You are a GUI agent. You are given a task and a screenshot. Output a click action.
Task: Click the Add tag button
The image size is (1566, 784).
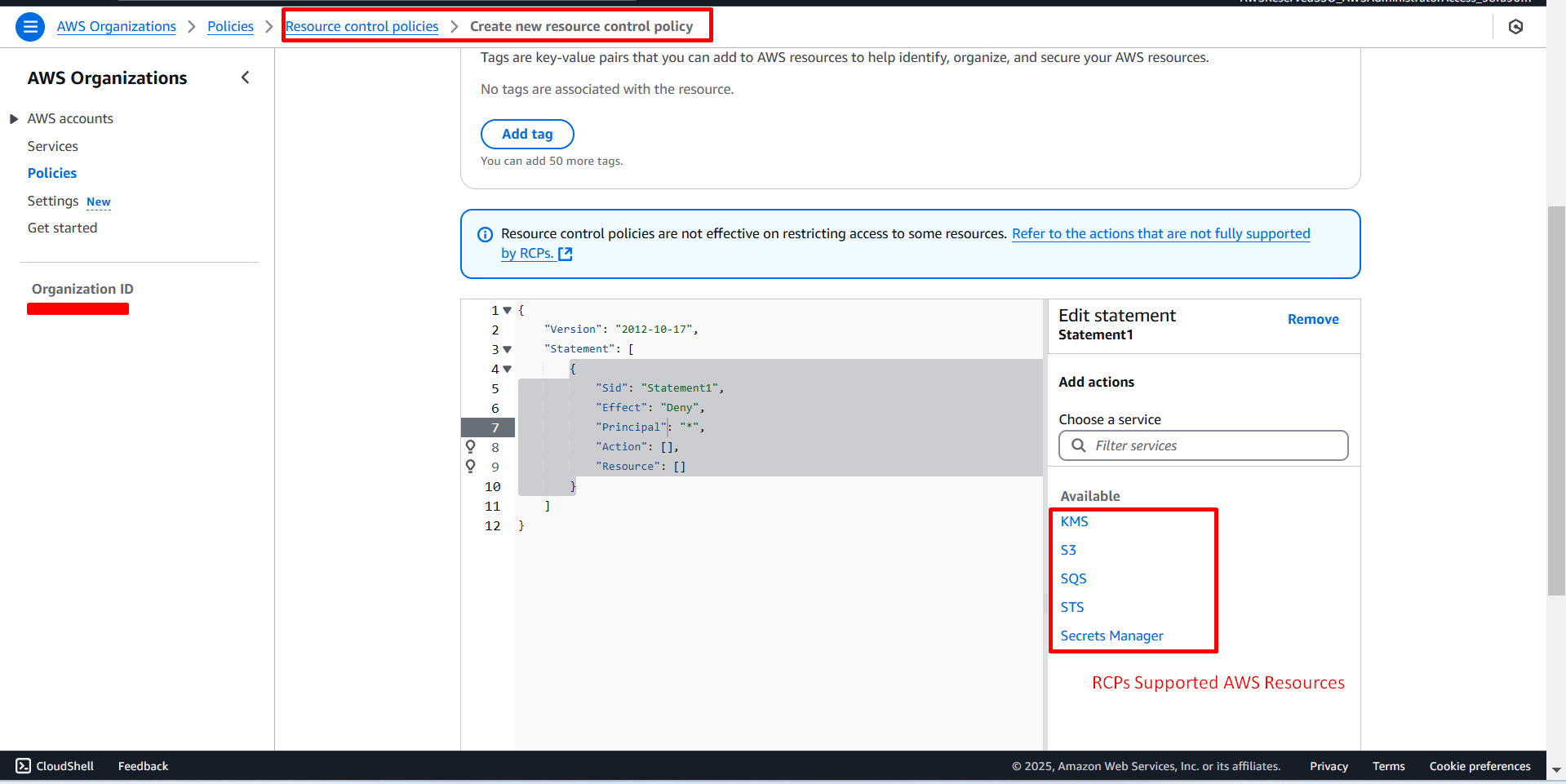pyautogui.click(x=527, y=134)
